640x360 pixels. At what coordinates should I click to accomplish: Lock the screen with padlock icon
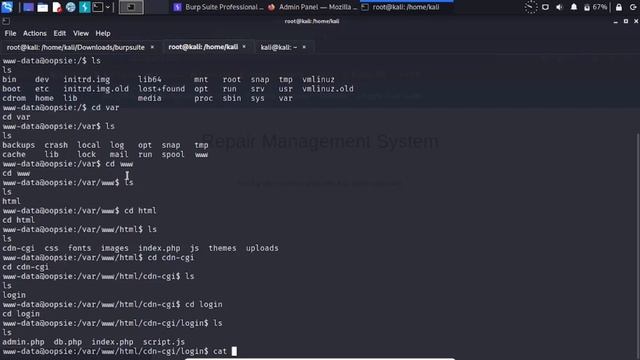(x=619, y=7)
